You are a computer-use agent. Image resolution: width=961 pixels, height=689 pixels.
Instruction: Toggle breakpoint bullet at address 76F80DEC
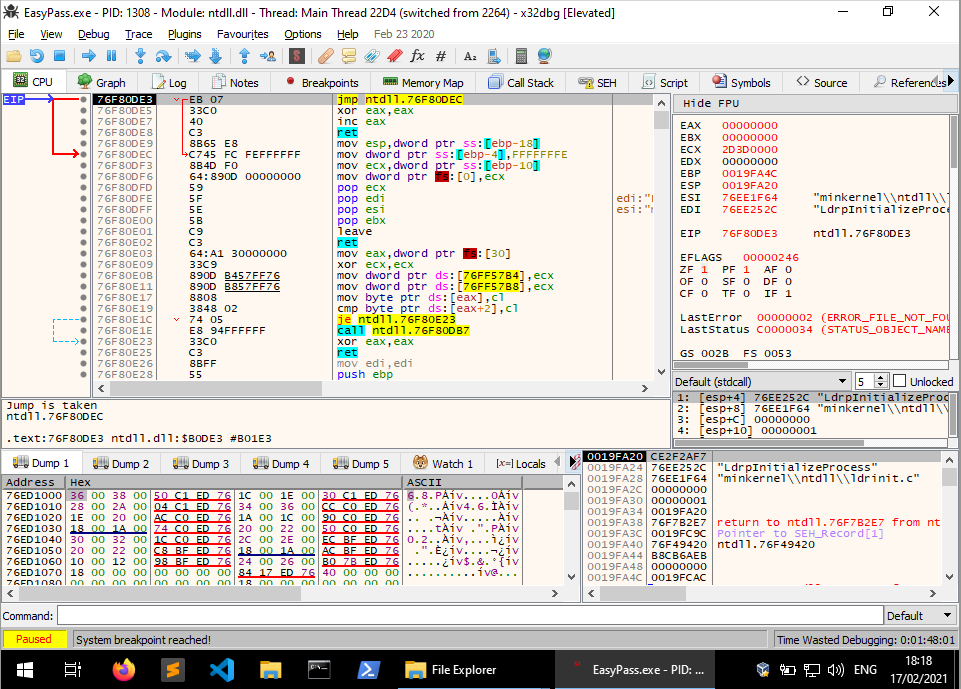tap(83, 154)
